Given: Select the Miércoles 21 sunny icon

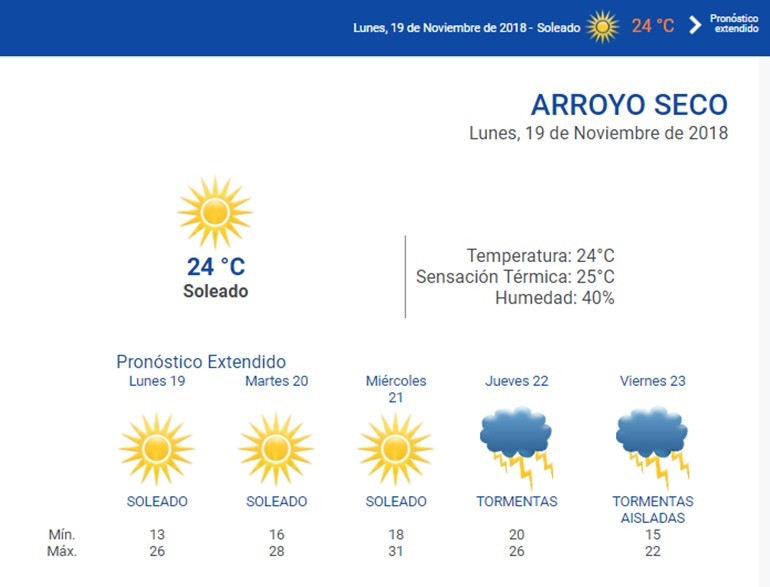Looking at the screenshot, I should (x=395, y=449).
